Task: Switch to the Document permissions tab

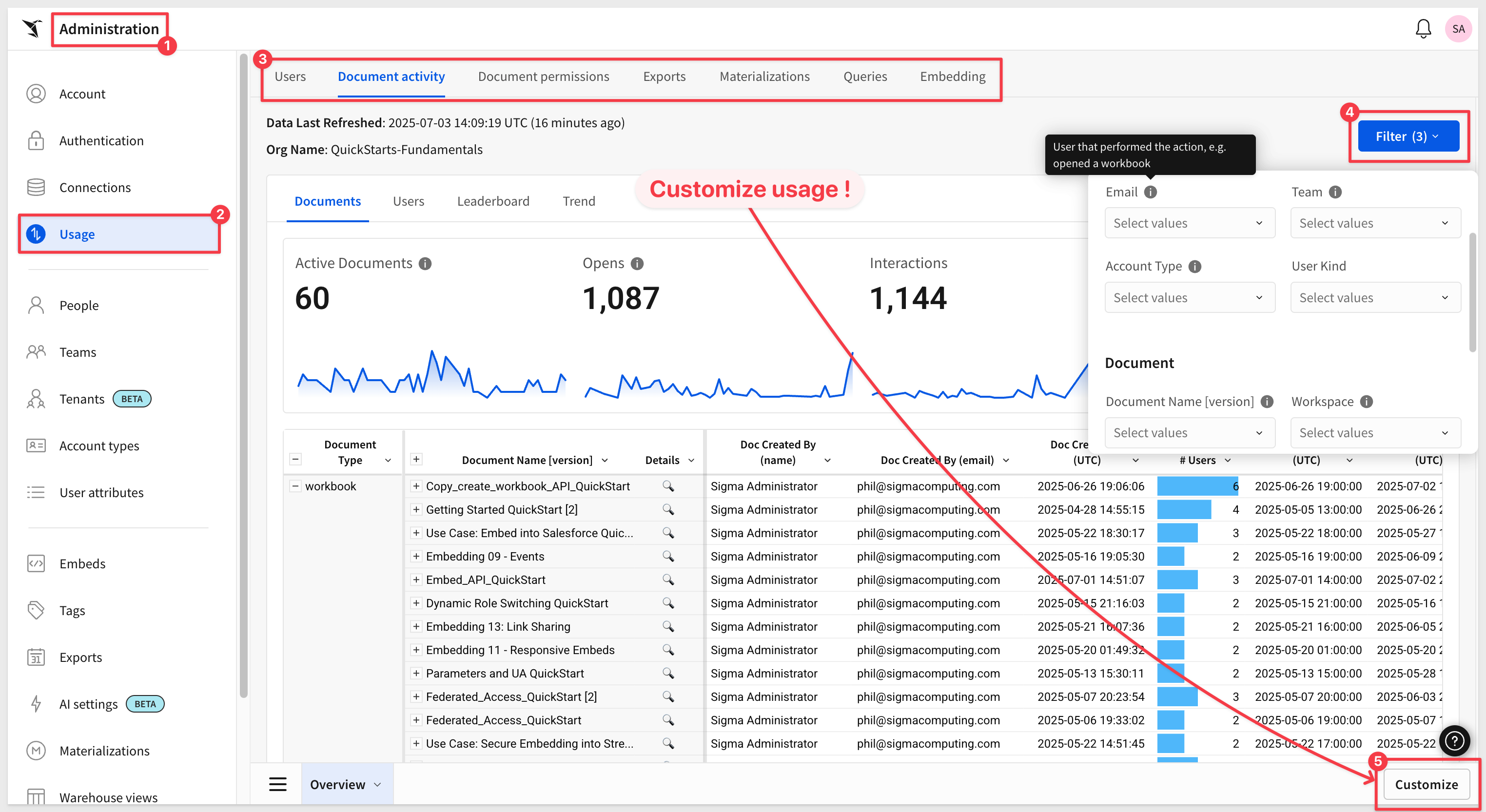Action: click(544, 76)
